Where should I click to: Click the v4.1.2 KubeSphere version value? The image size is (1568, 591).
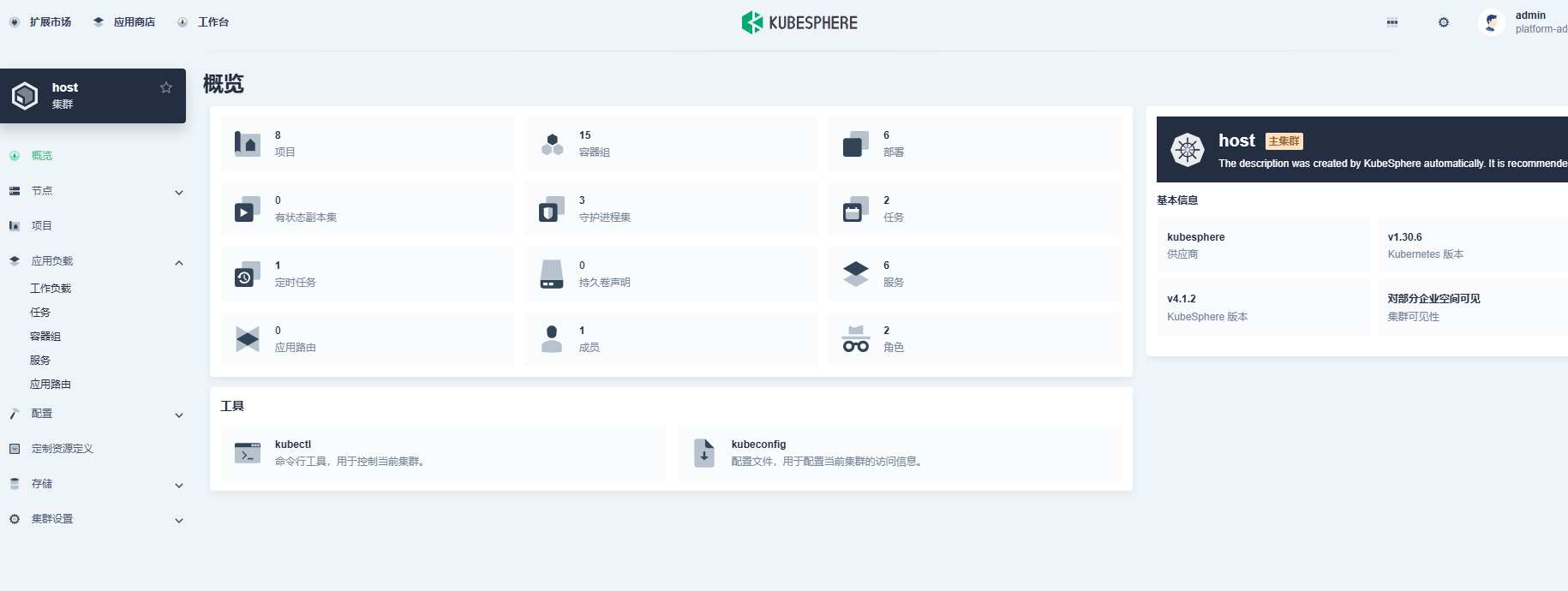click(x=1182, y=299)
